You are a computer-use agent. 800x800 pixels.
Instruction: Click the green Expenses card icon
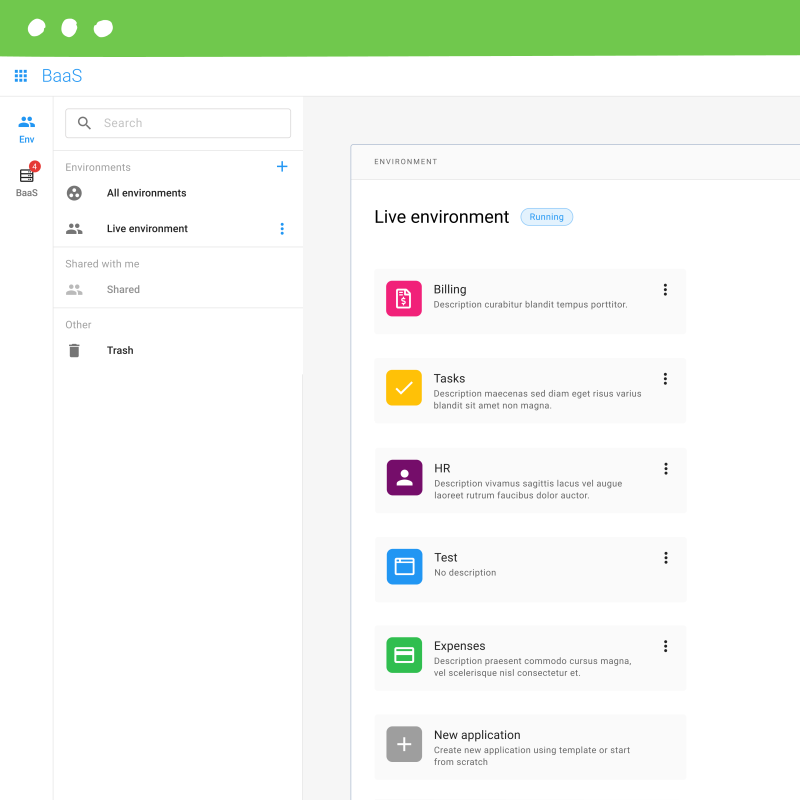click(404, 655)
